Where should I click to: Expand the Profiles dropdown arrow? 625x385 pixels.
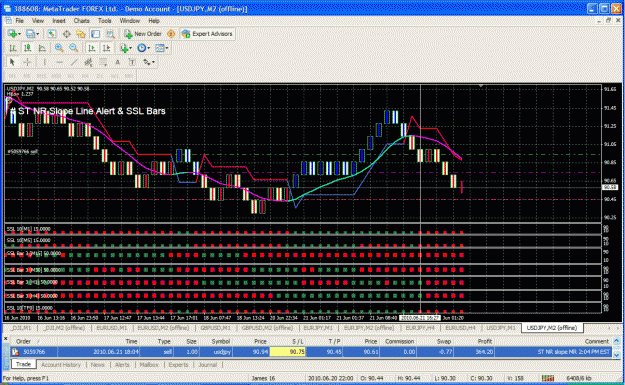point(37,34)
